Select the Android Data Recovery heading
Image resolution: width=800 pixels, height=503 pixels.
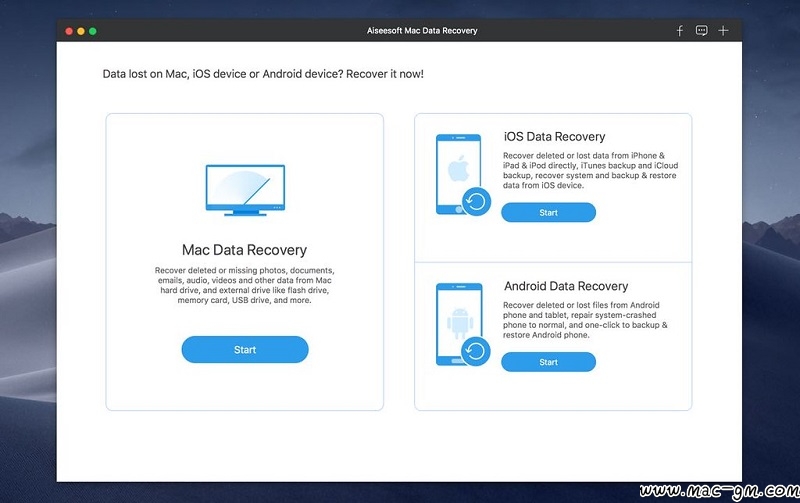click(x=566, y=286)
